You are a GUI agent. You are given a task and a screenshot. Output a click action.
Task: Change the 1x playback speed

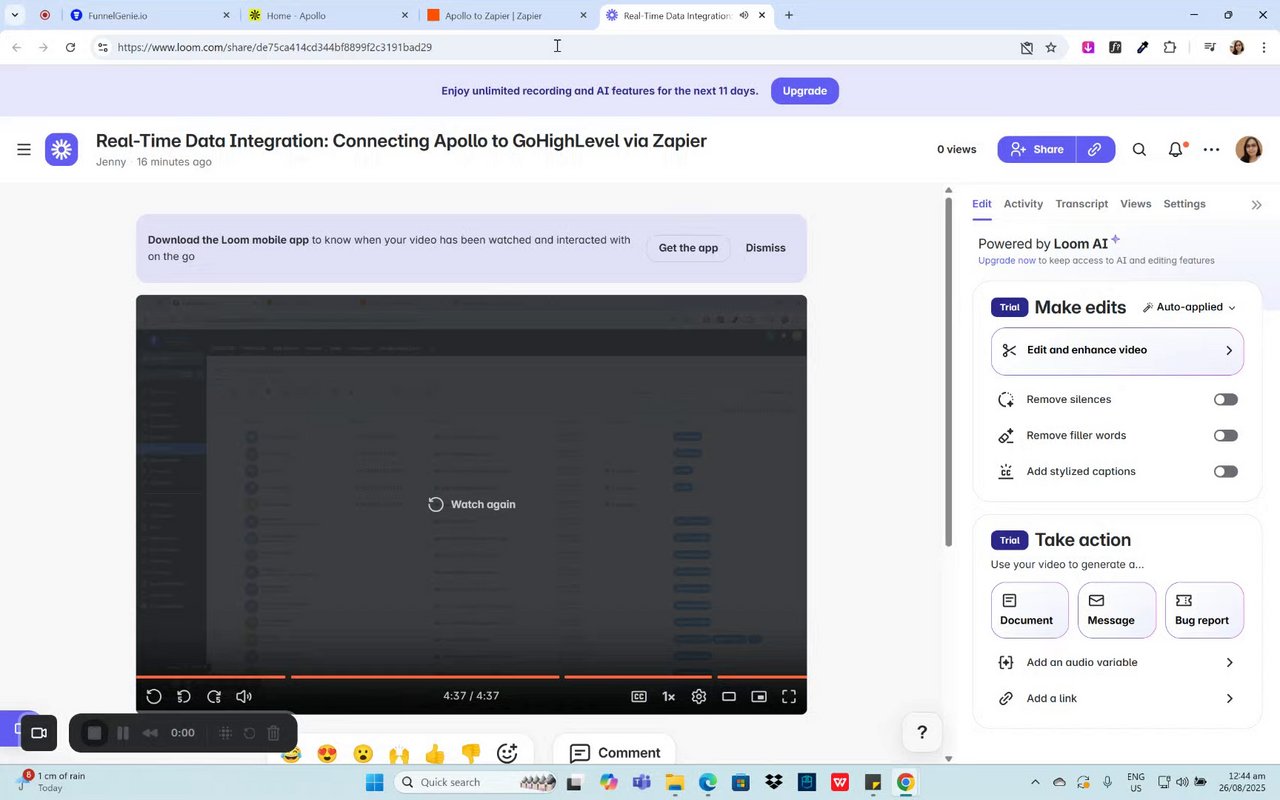pos(669,696)
